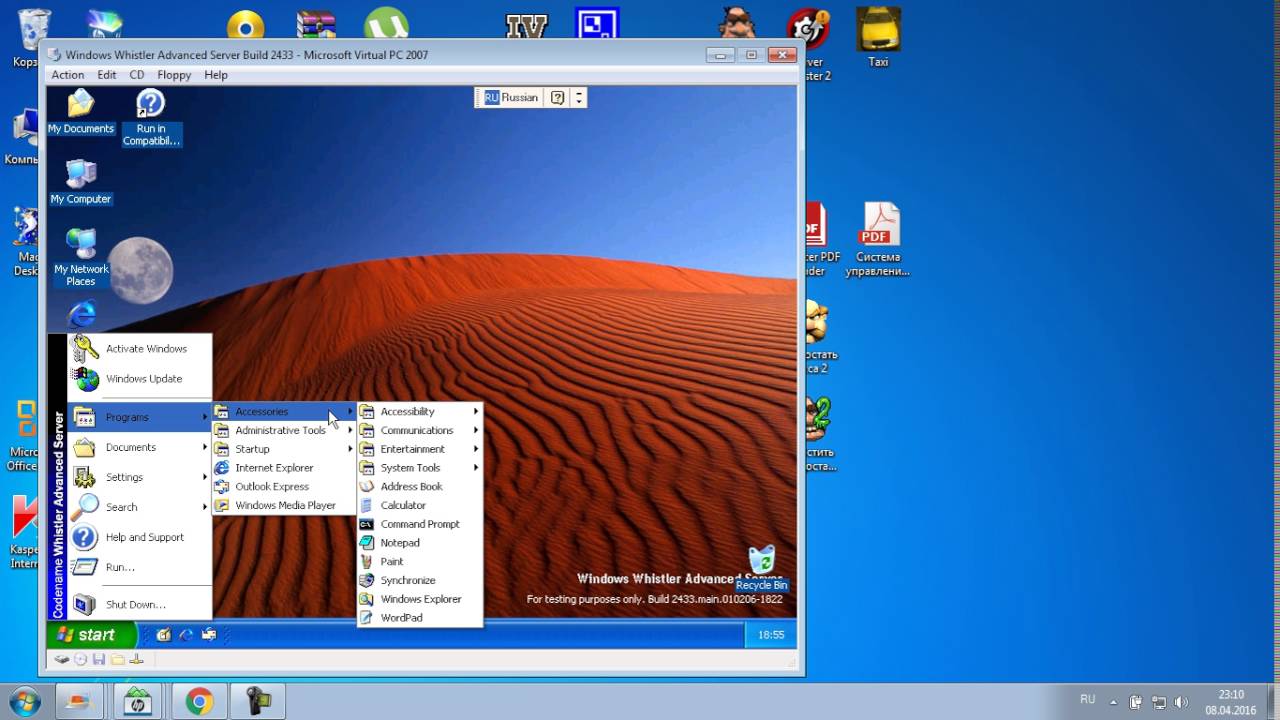Expand Administrative Tools submenu
Viewport: 1280px width, 720px height.
point(284,430)
